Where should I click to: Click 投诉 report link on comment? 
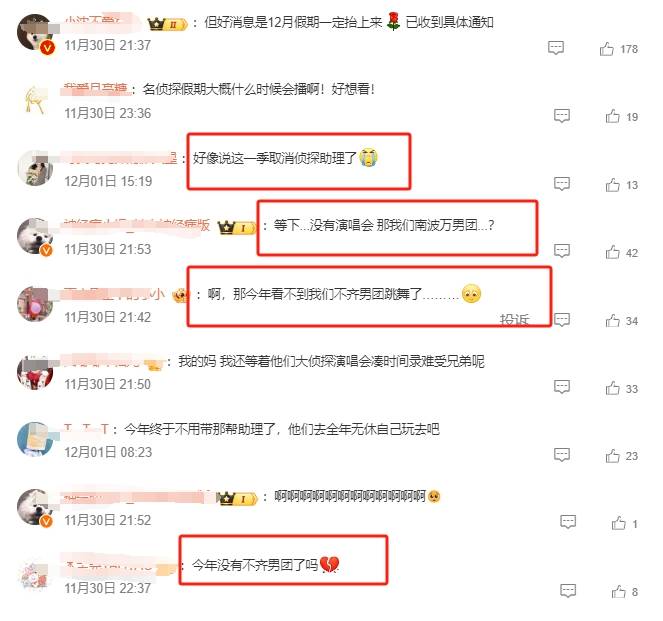pos(514,320)
